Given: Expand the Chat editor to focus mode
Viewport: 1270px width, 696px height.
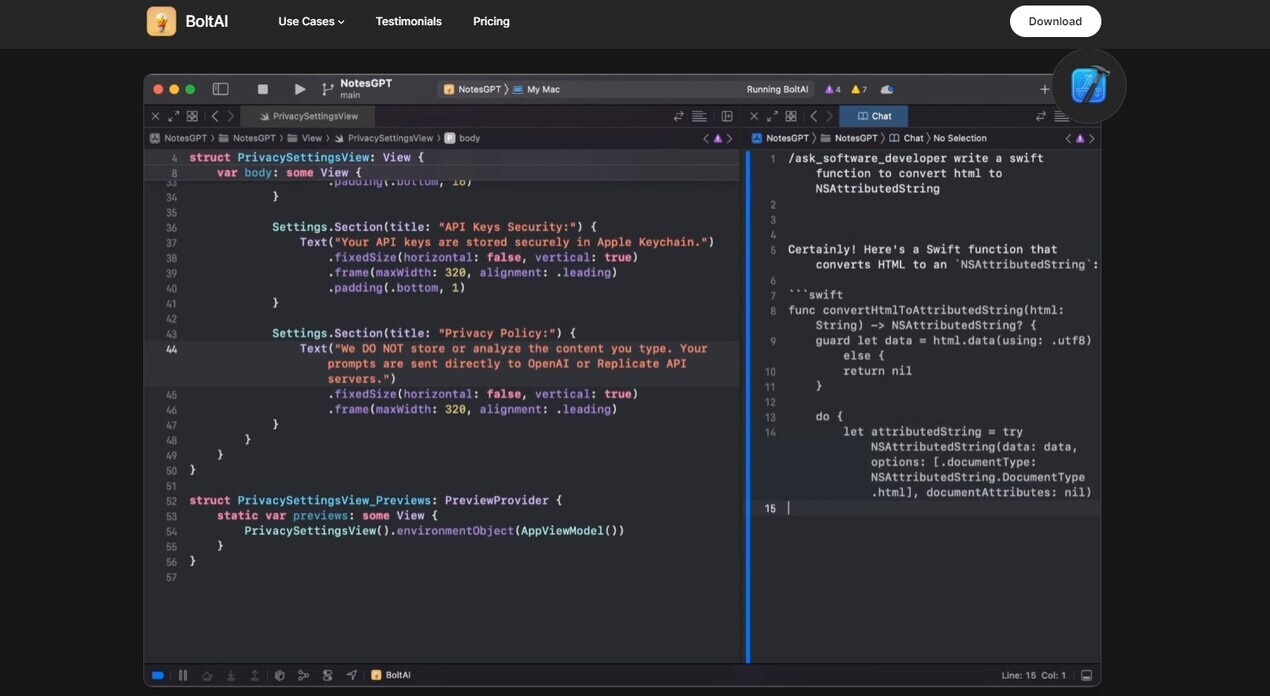Looking at the screenshot, I should pos(772,116).
